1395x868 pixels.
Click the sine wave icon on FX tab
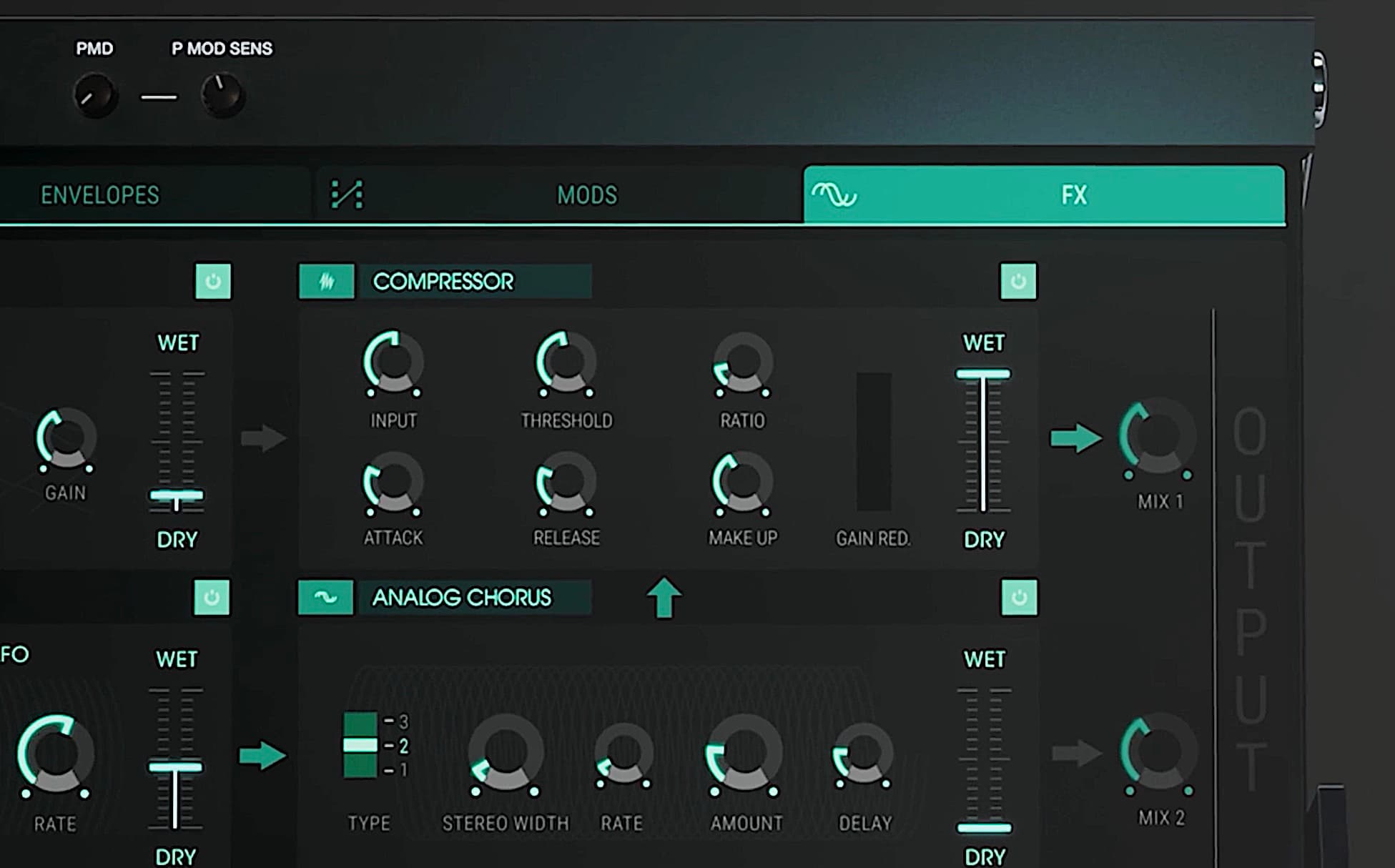pyautogui.click(x=834, y=194)
